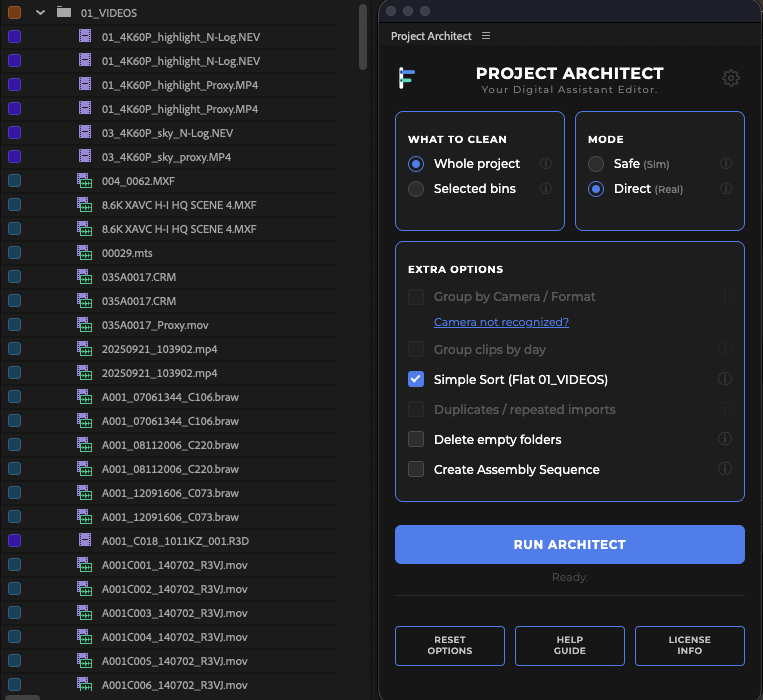Image resolution: width=763 pixels, height=700 pixels.
Task: Select clip A001C004_140702_R3VJ.mov
Action: pyautogui.click(x=174, y=637)
